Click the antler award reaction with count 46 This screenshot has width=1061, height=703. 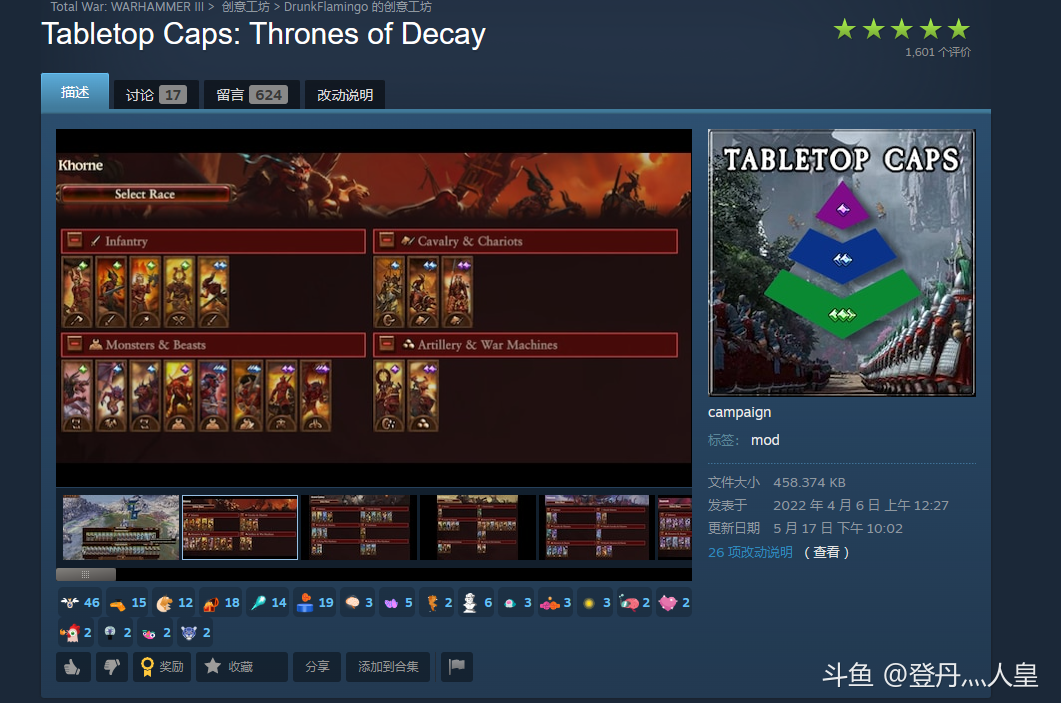68,602
